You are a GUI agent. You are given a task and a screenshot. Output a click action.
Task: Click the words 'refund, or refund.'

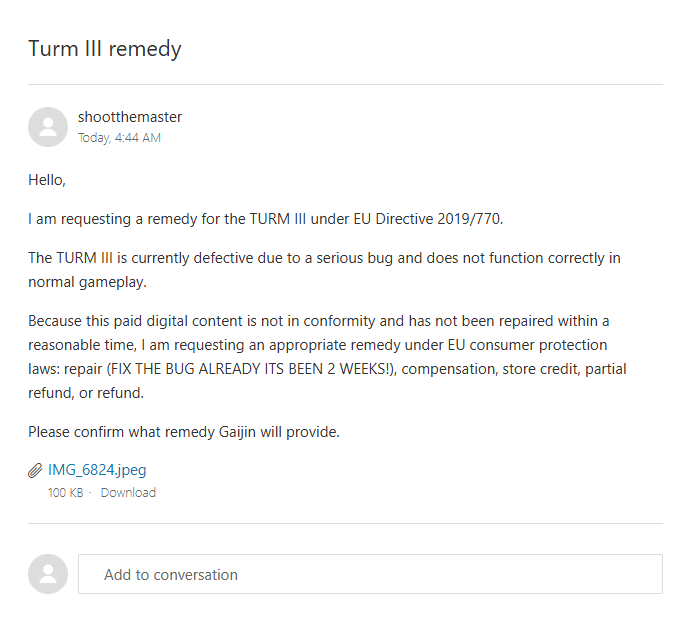(86, 393)
